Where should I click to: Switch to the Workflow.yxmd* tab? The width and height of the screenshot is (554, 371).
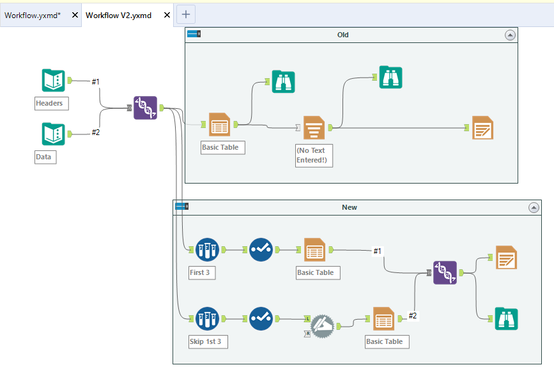33,15
